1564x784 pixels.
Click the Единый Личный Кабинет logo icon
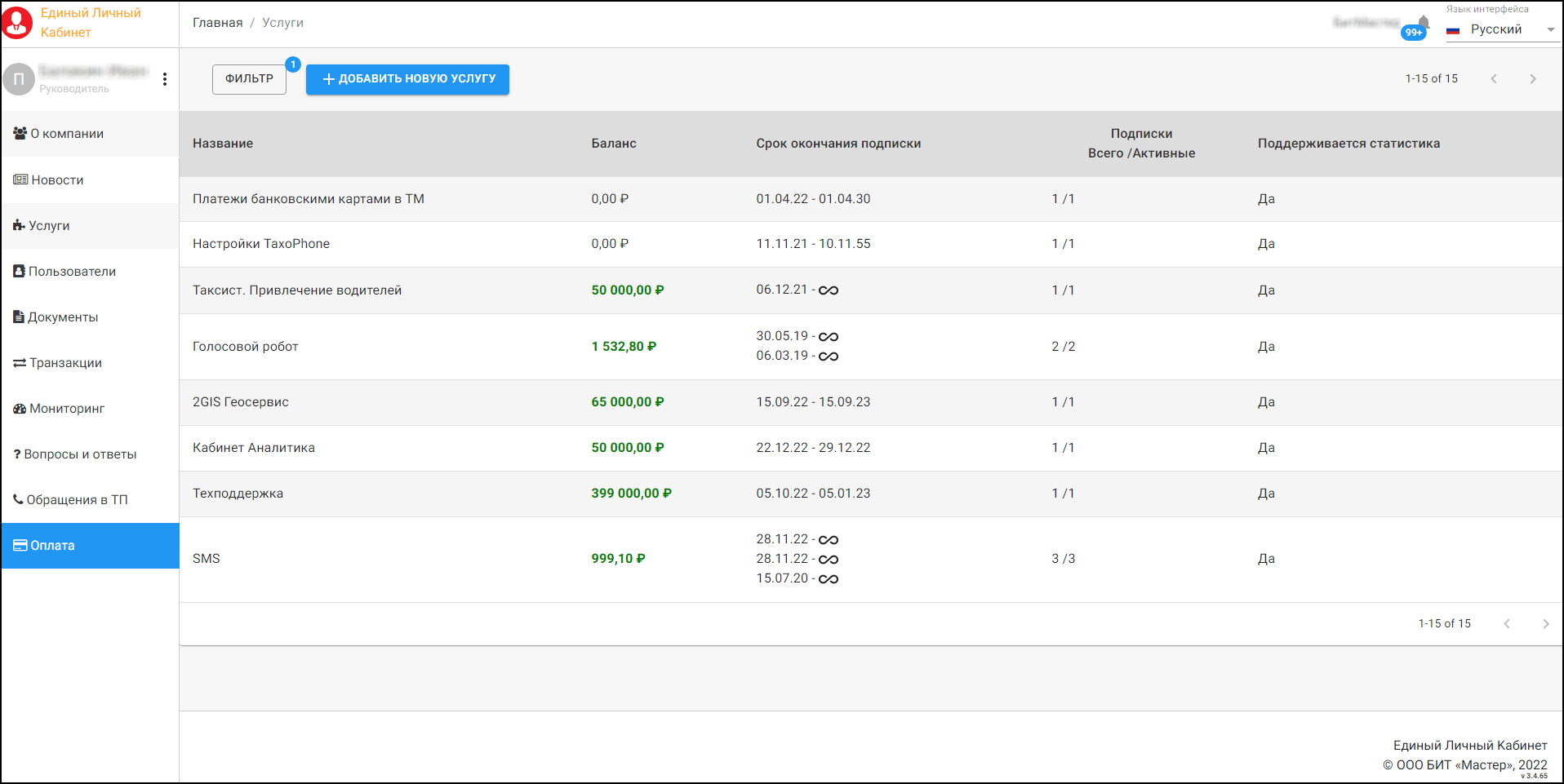(x=17, y=23)
